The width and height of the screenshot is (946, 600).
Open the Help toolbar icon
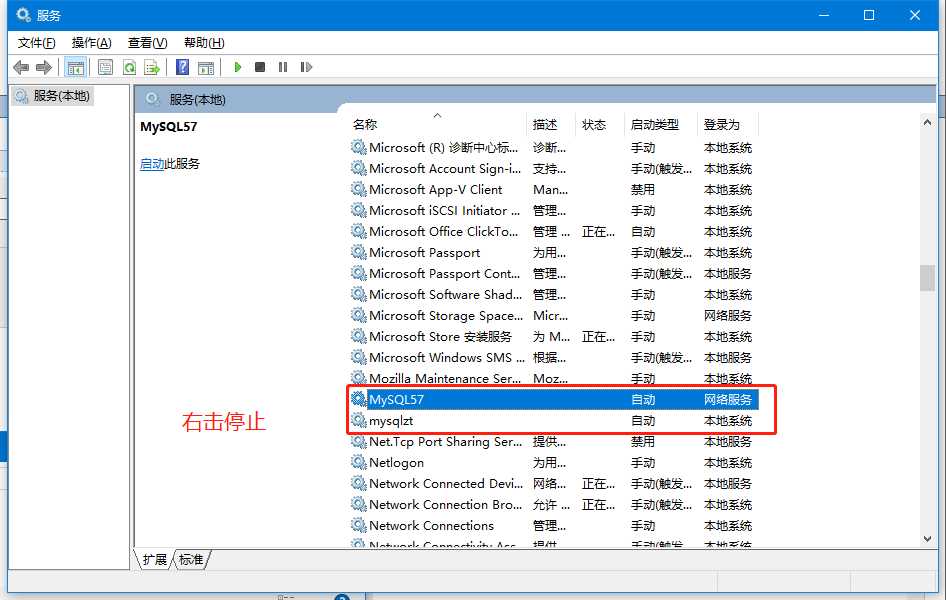coord(182,67)
